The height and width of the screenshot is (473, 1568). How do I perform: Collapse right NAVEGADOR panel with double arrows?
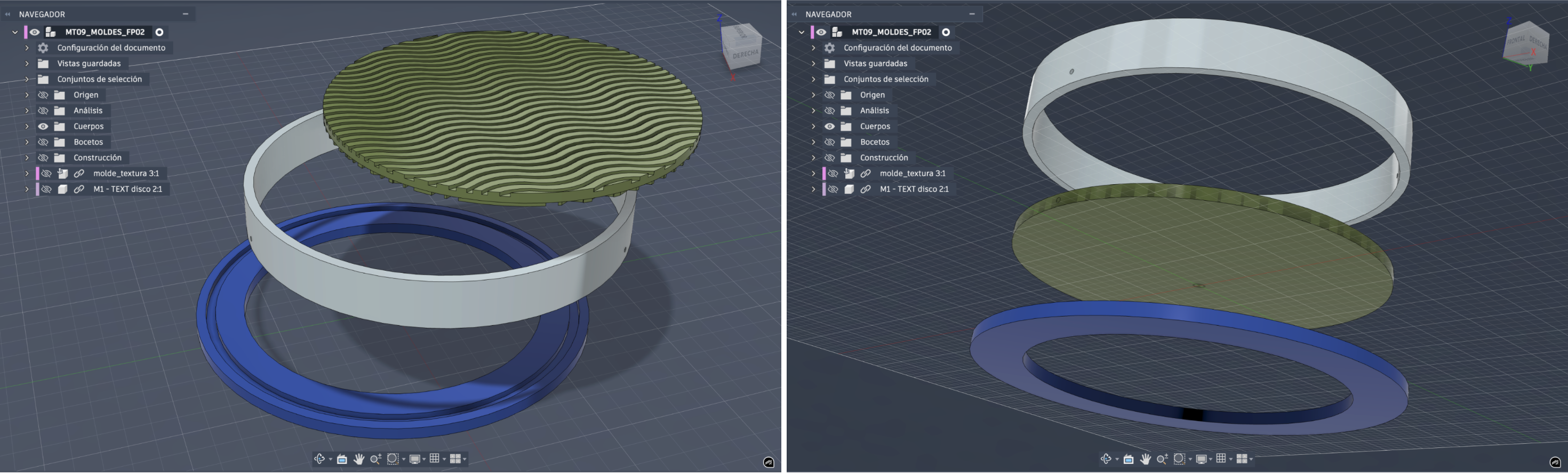click(x=794, y=14)
